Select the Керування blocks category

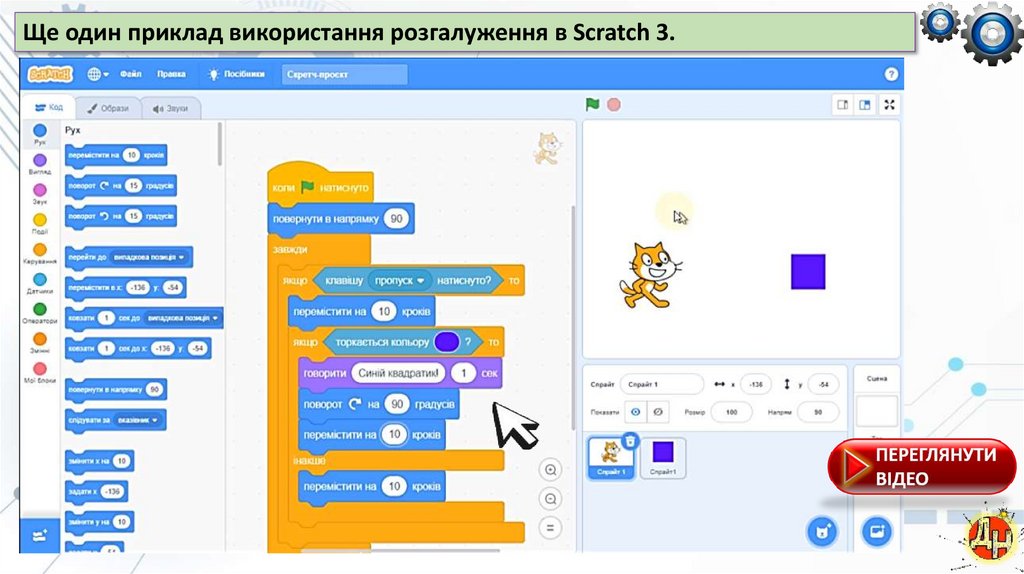click(40, 253)
